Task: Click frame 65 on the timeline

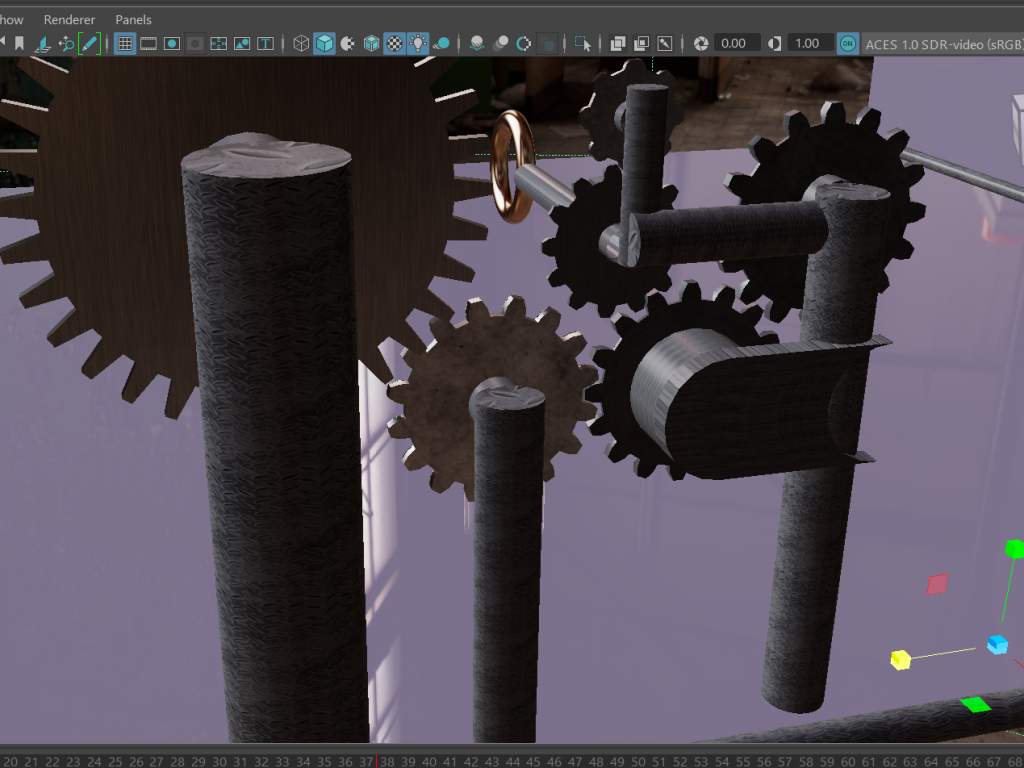Action: 952,761
